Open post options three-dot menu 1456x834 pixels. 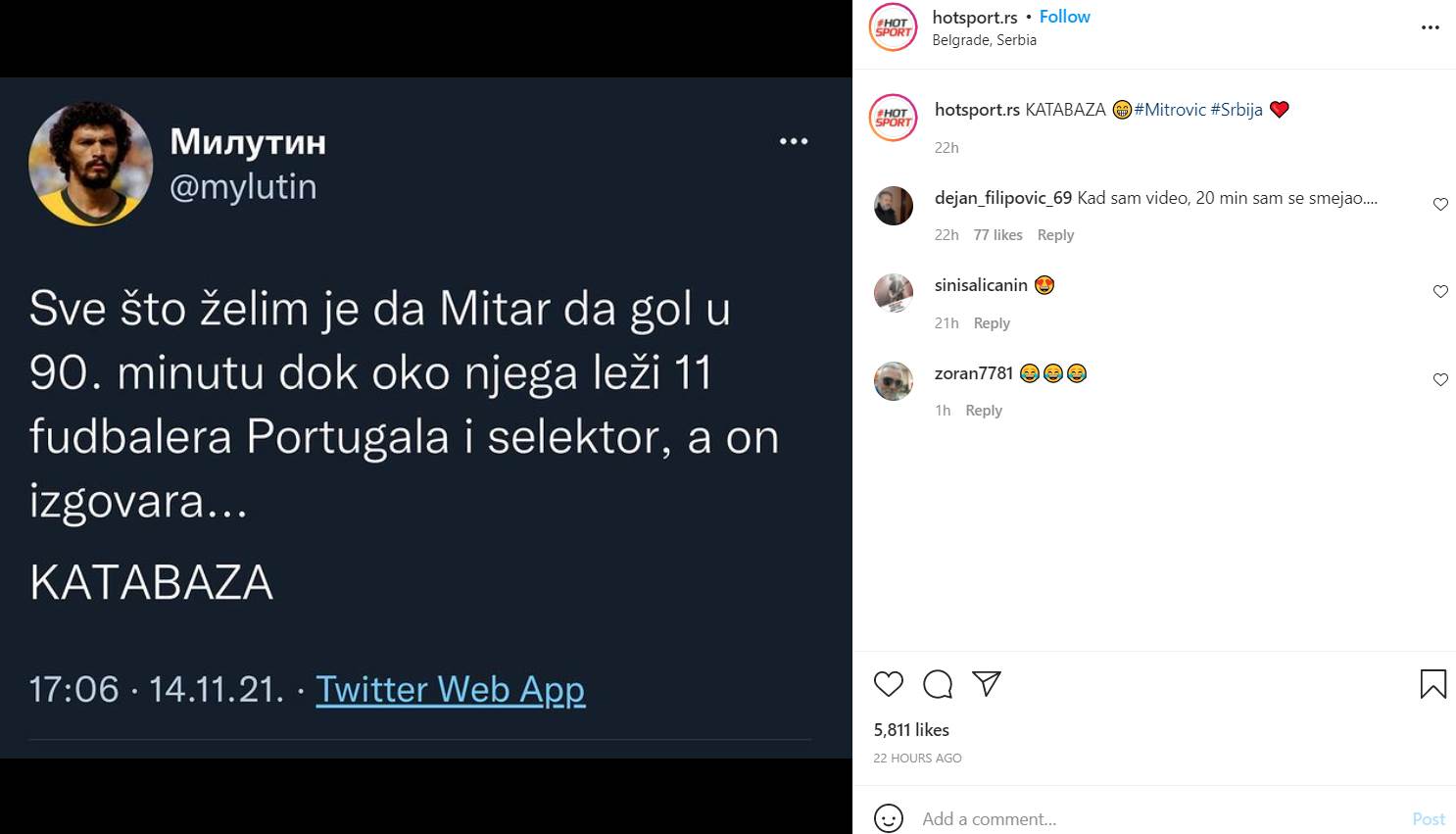[1431, 27]
